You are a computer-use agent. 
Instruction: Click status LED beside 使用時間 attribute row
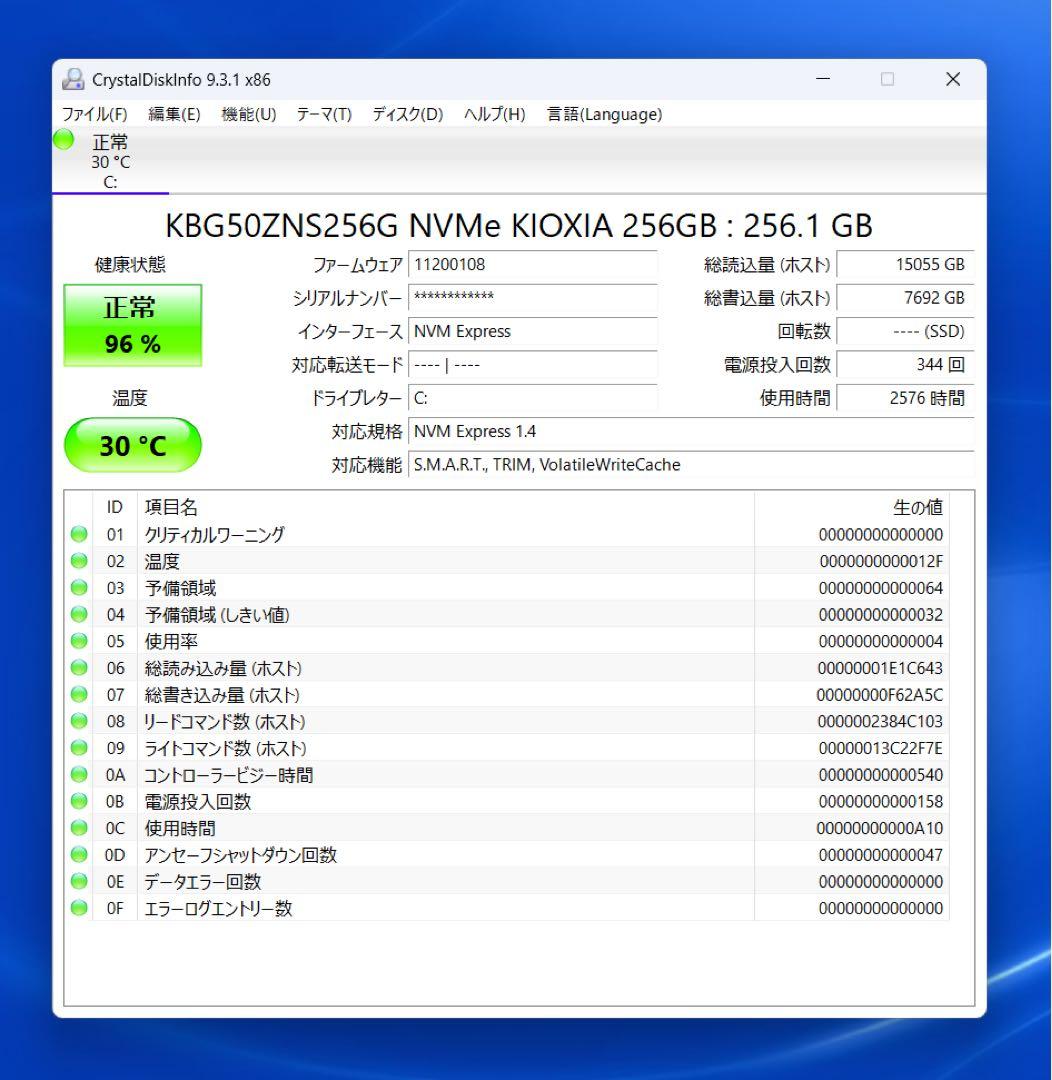[78, 828]
